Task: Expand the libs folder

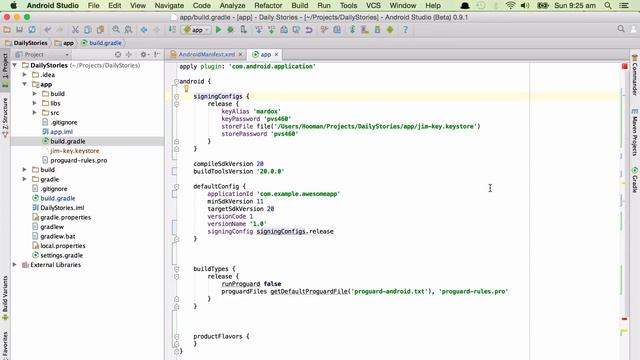Action: (x=35, y=103)
